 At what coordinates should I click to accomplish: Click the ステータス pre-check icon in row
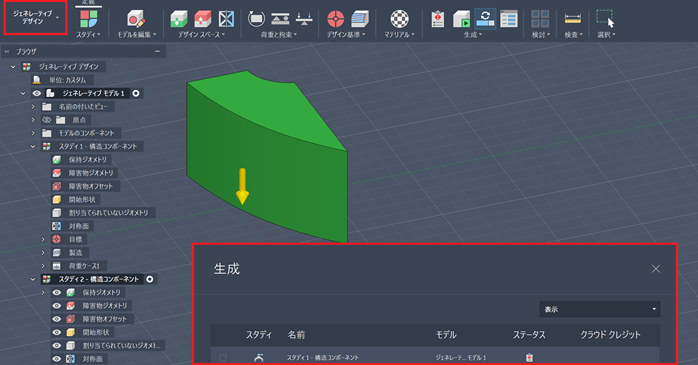point(529,357)
